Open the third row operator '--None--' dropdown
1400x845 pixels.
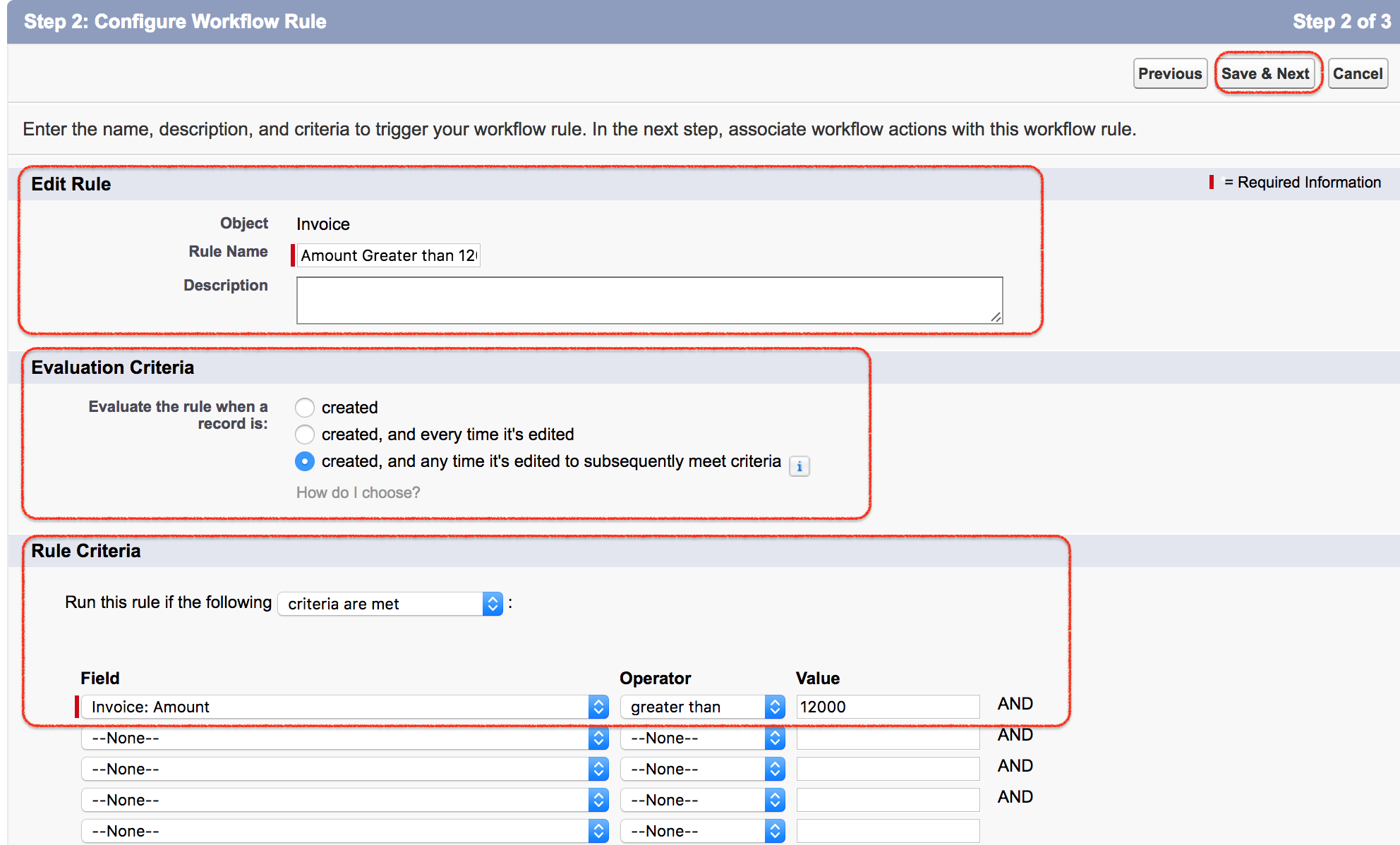pos(703,769)
